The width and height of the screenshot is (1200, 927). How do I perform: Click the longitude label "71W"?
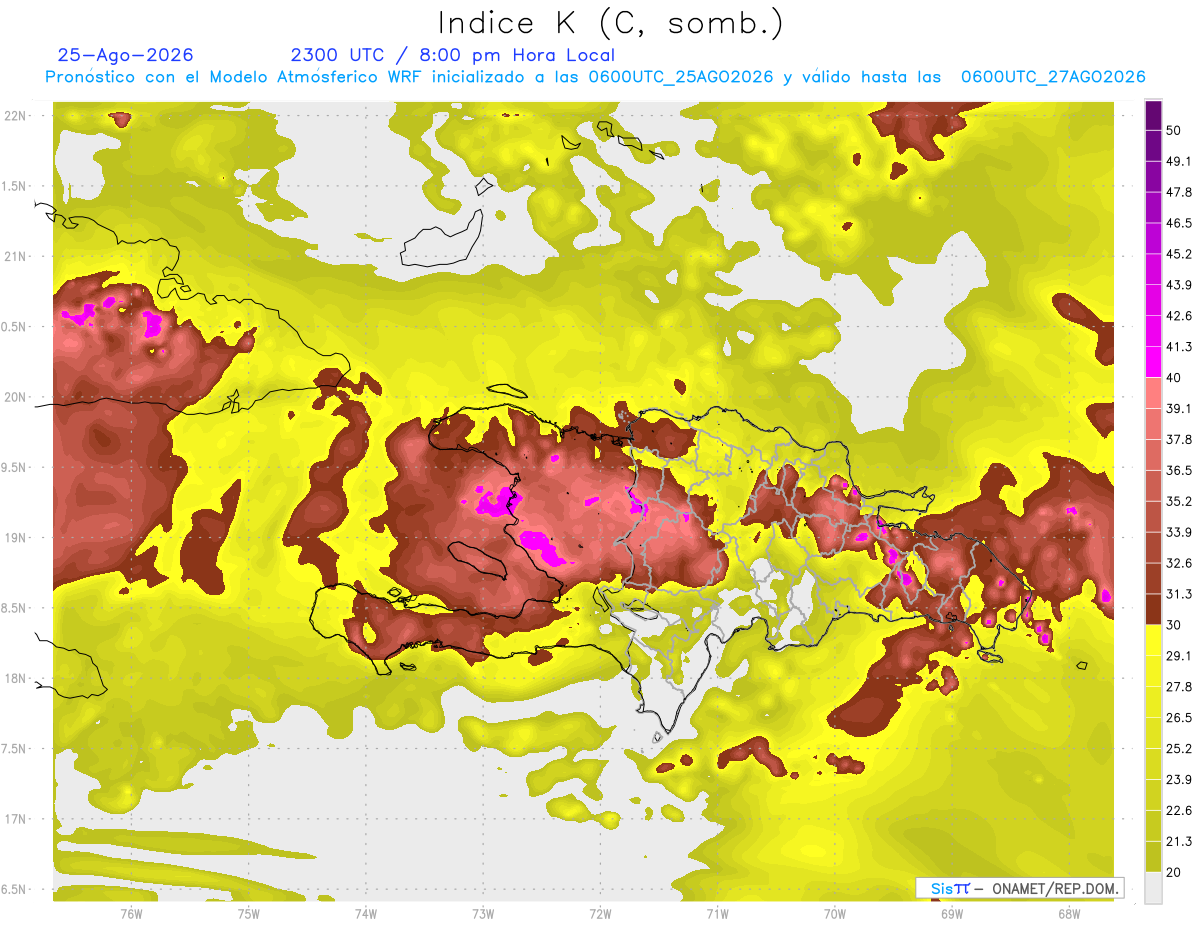[717, 914]
